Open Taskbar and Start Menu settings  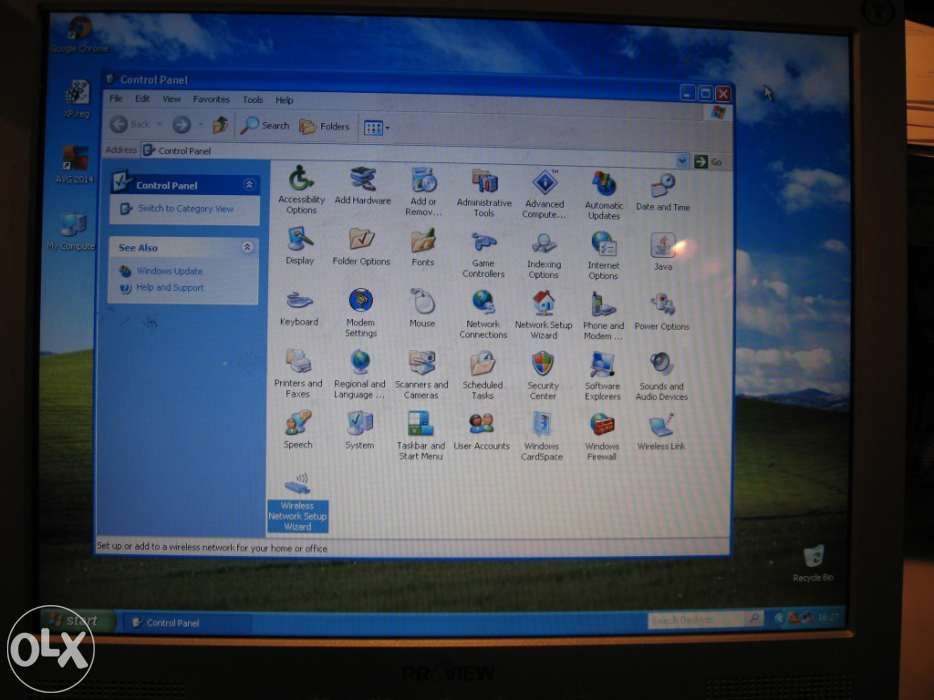421,436
